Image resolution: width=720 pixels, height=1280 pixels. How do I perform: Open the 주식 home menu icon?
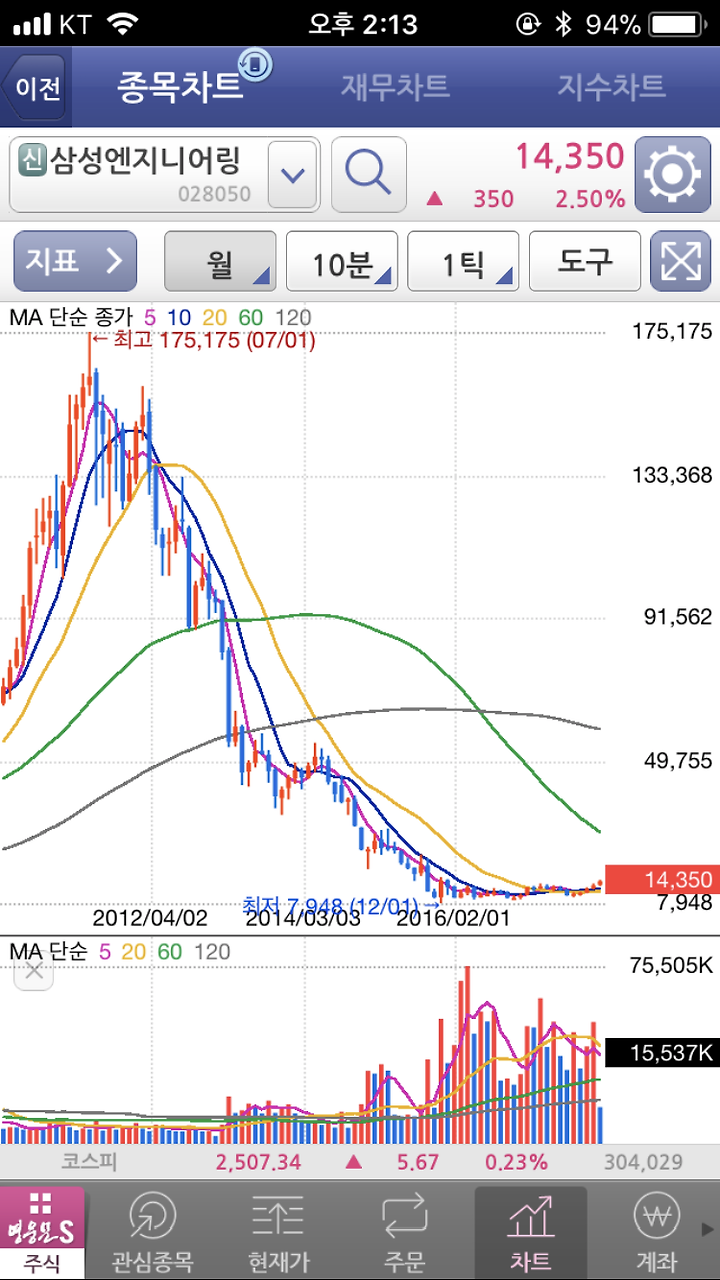42,1233
